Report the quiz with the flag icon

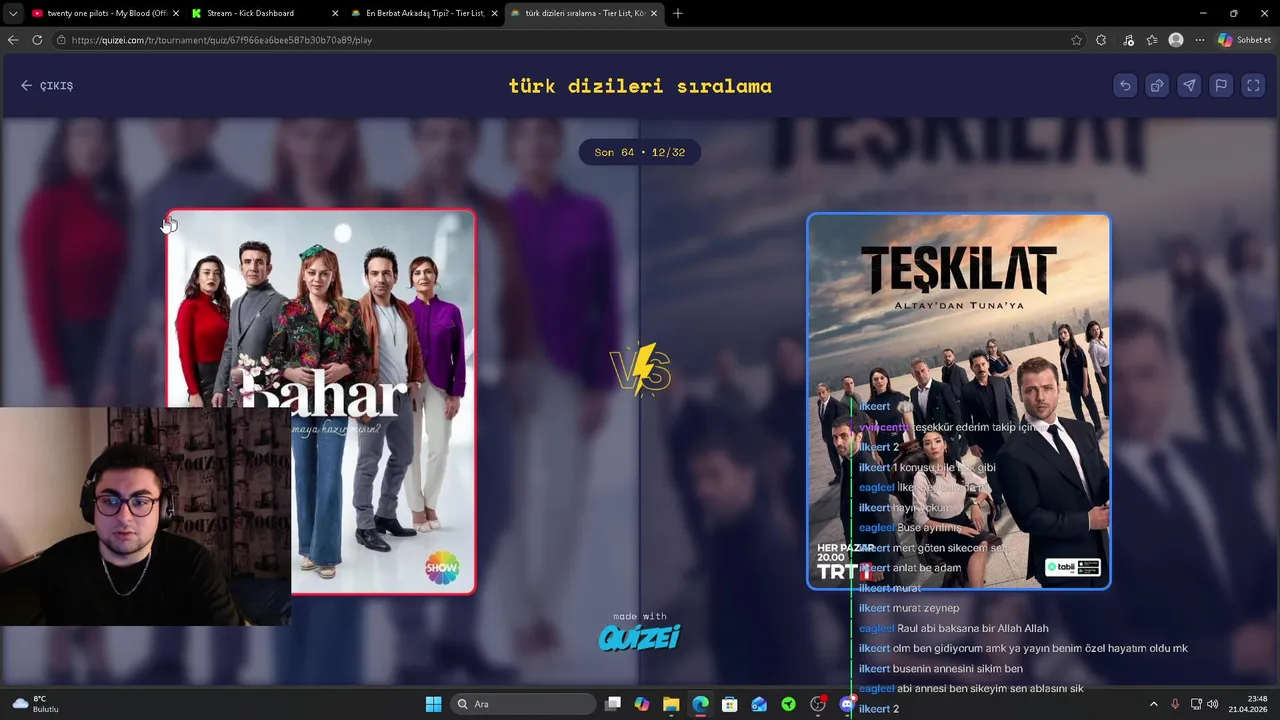(1221, 86)
